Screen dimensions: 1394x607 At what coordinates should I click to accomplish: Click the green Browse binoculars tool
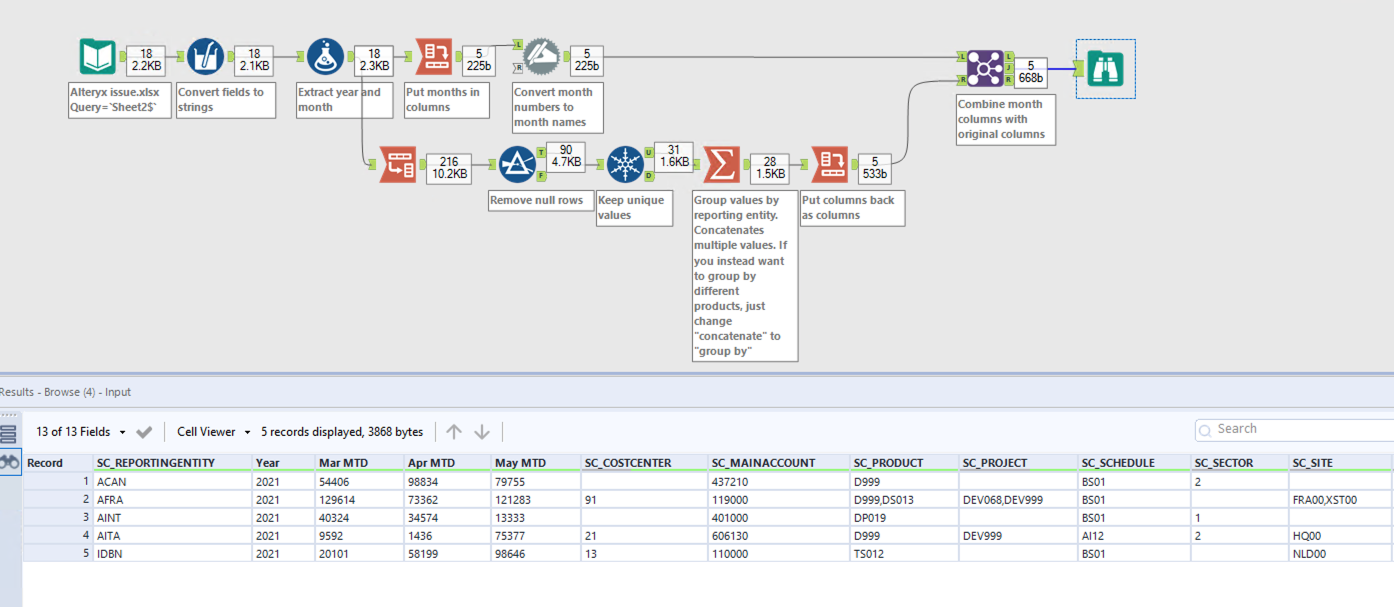1105,68
